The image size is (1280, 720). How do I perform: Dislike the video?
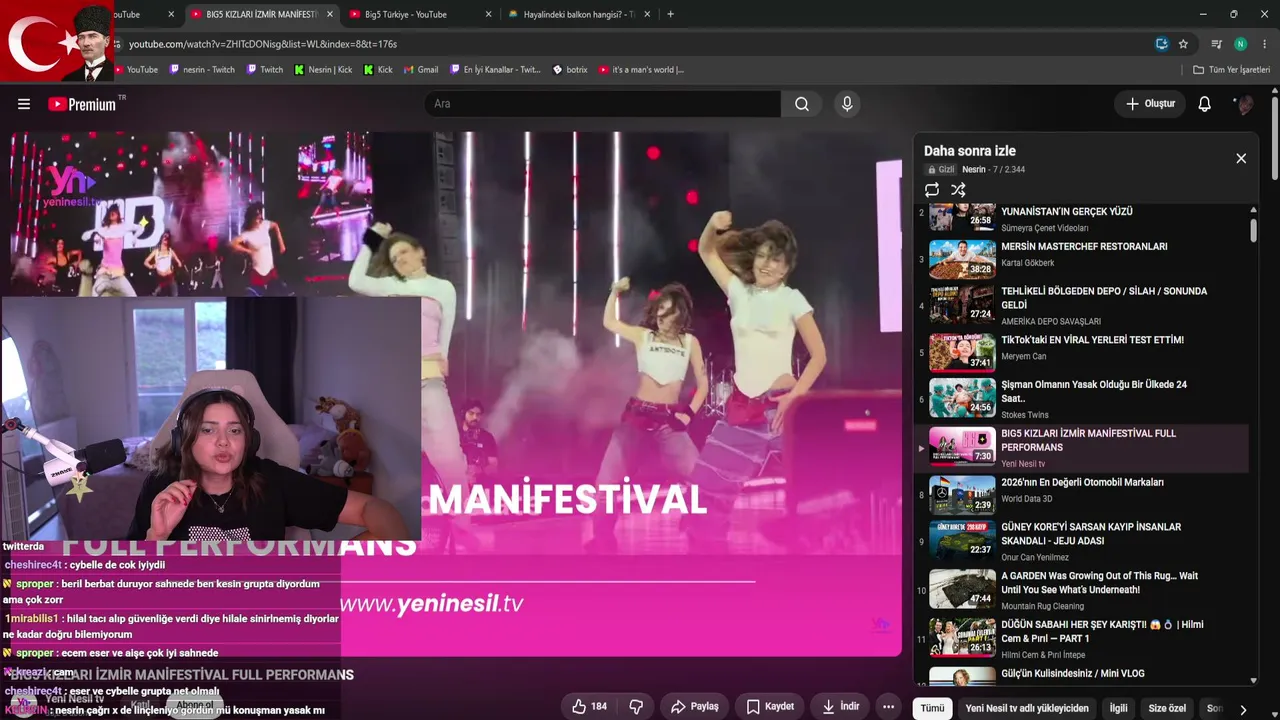point(636,706)
